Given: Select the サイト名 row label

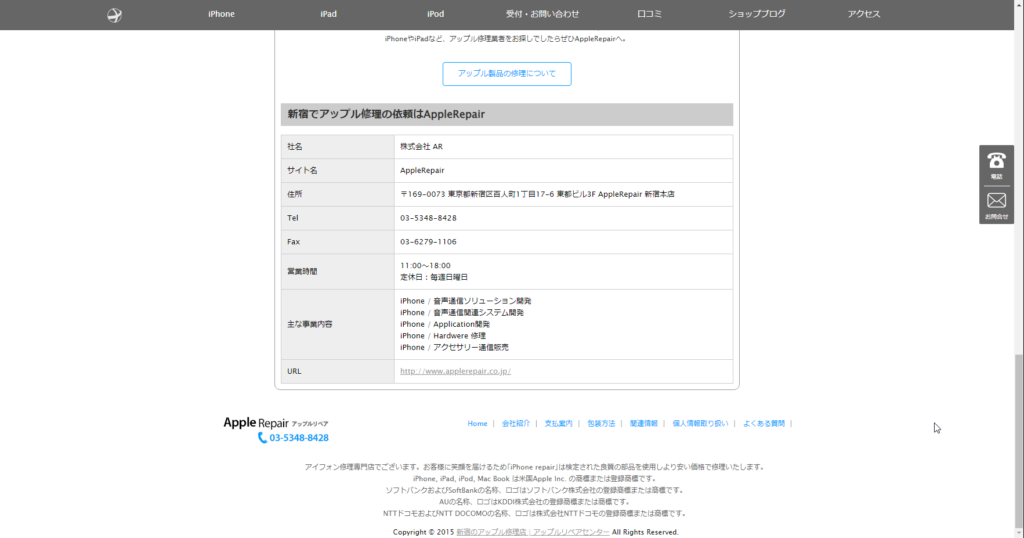Looking at the screenshot, I should (302, 170).
